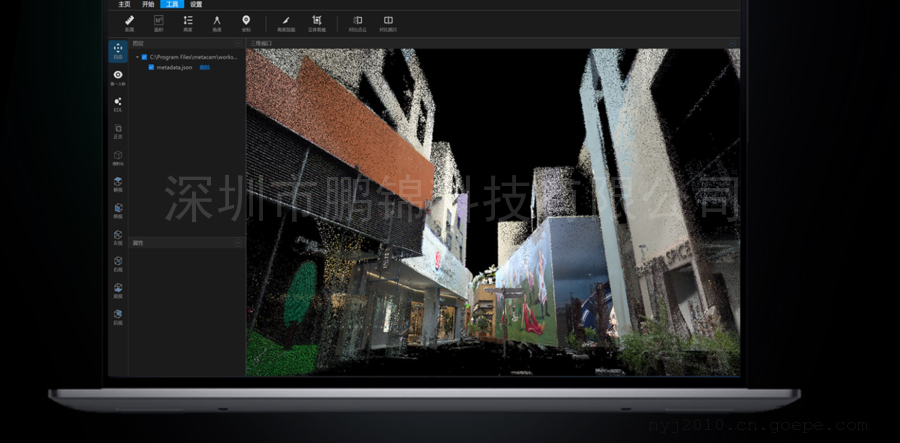This screenshot has width=900, height=443.
Task: Click the delete link beside metadata.json
Action: tap(204, 67)
